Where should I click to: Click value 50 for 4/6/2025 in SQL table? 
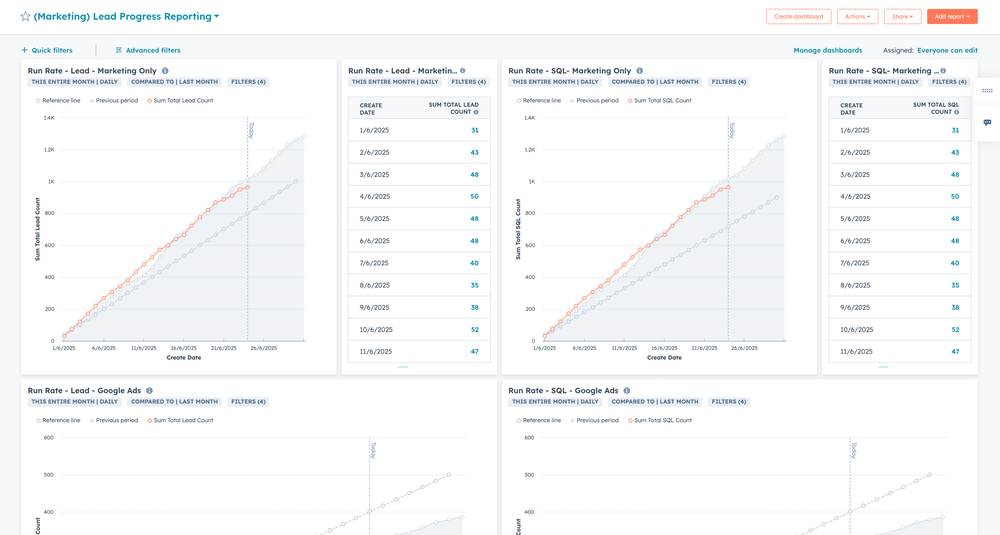[x=955, y=196]
